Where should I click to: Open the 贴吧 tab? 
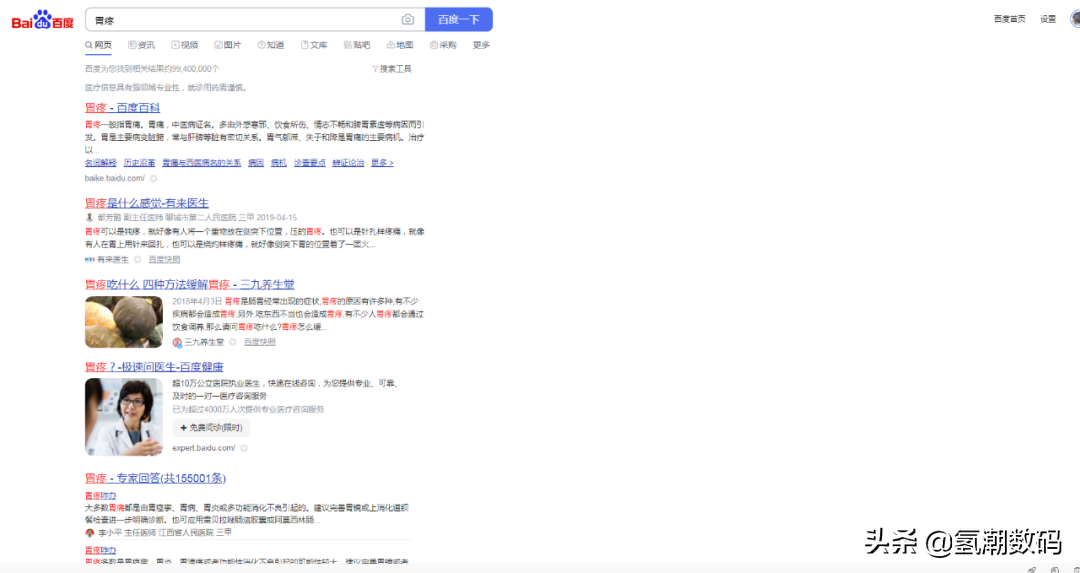point(357,45)
